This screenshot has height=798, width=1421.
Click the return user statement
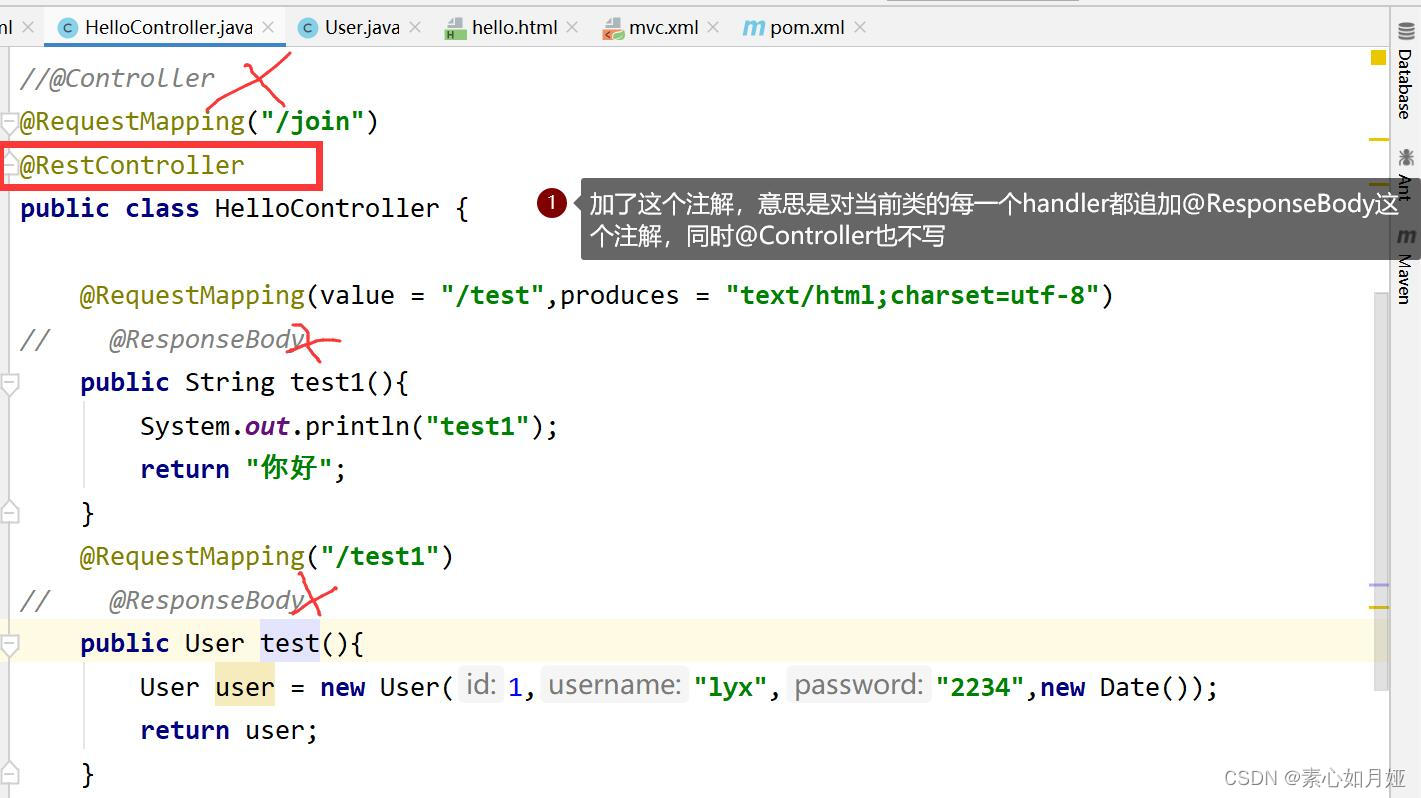point(229,730)
